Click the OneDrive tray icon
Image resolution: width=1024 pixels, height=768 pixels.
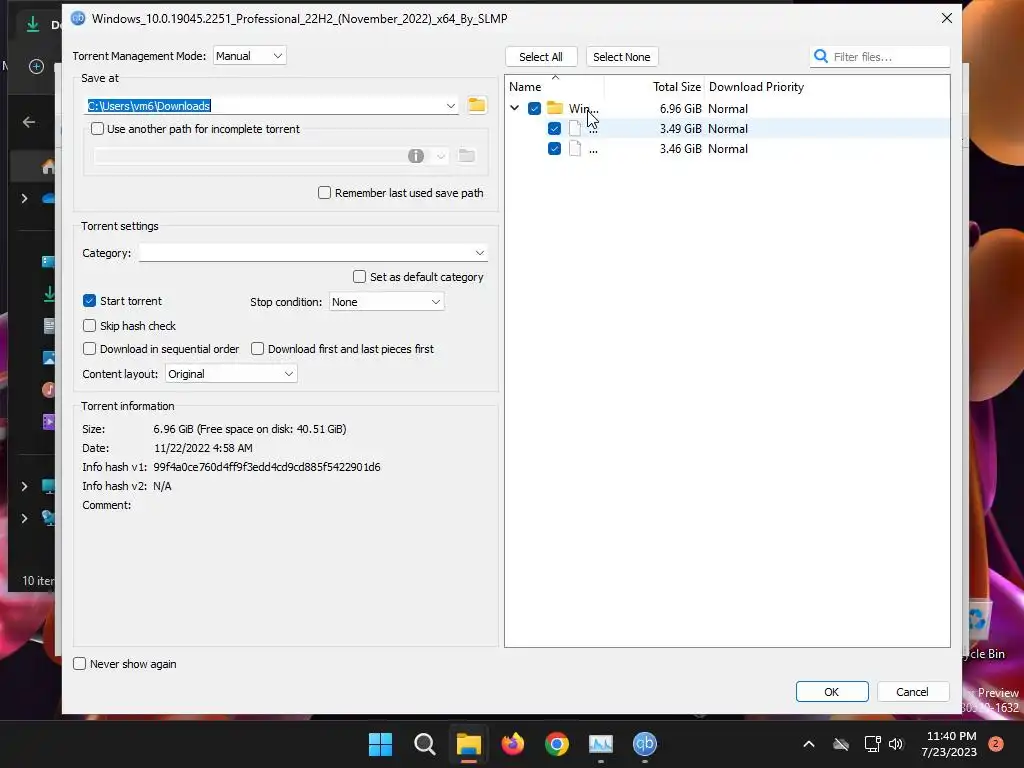pyautogui.click(x=841, y=744)
